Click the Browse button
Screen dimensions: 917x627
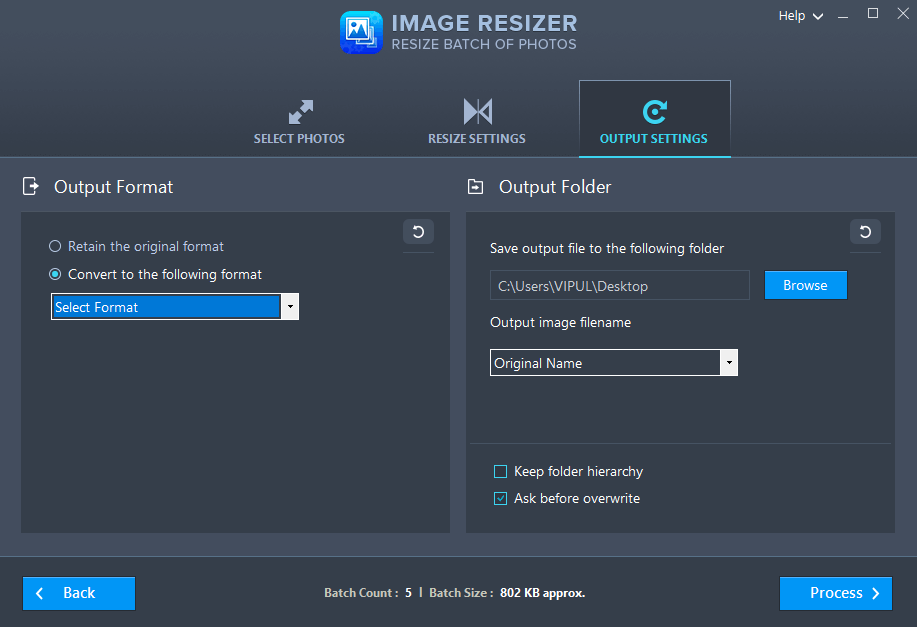pos(805,285)
